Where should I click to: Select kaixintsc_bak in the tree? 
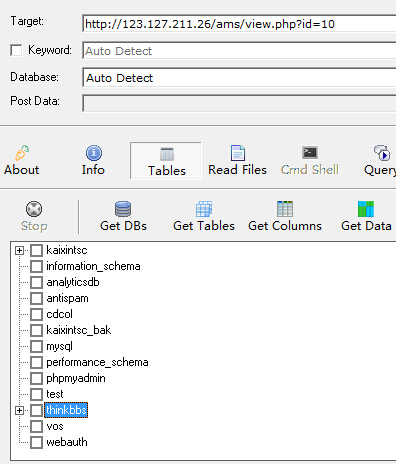pos(78,330)
